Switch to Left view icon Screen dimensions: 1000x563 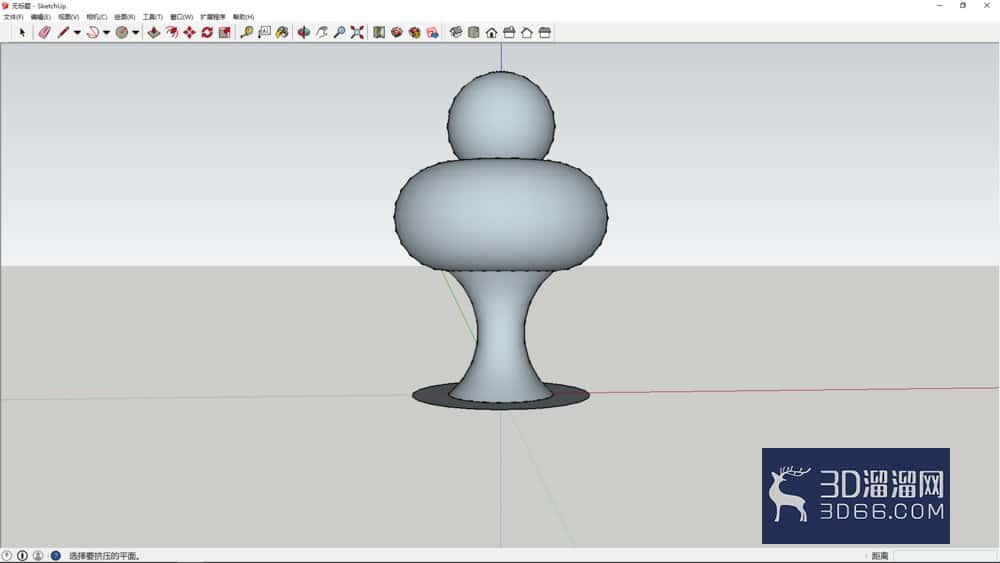tap(545, 33)
